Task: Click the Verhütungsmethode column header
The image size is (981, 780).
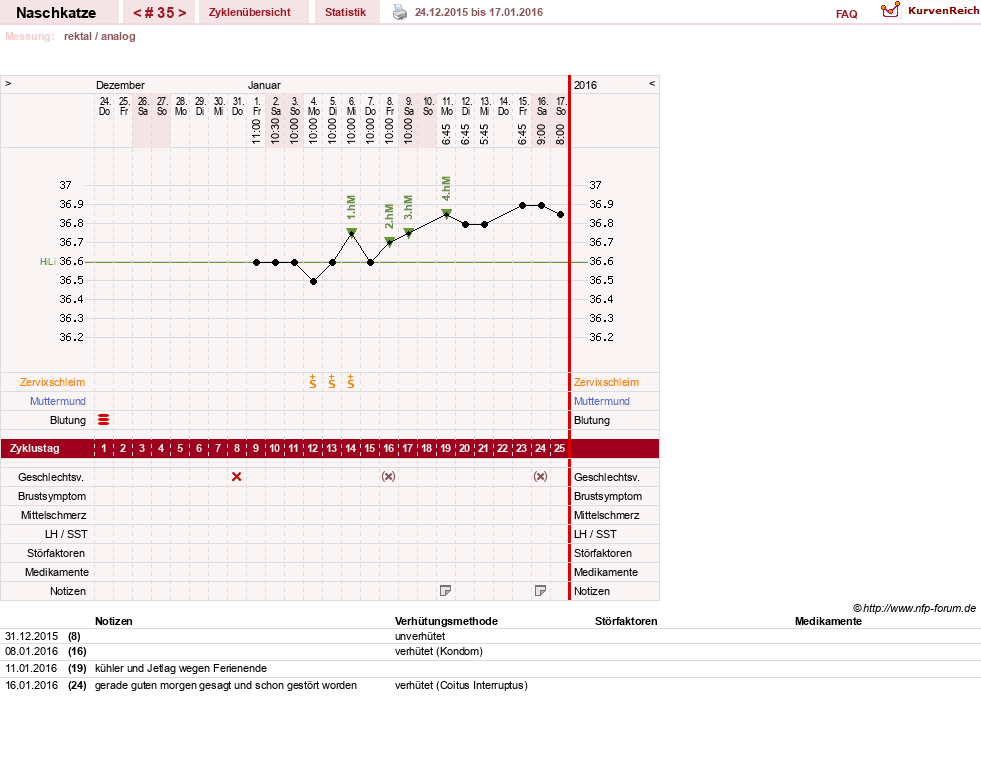Action: [446, 621]
